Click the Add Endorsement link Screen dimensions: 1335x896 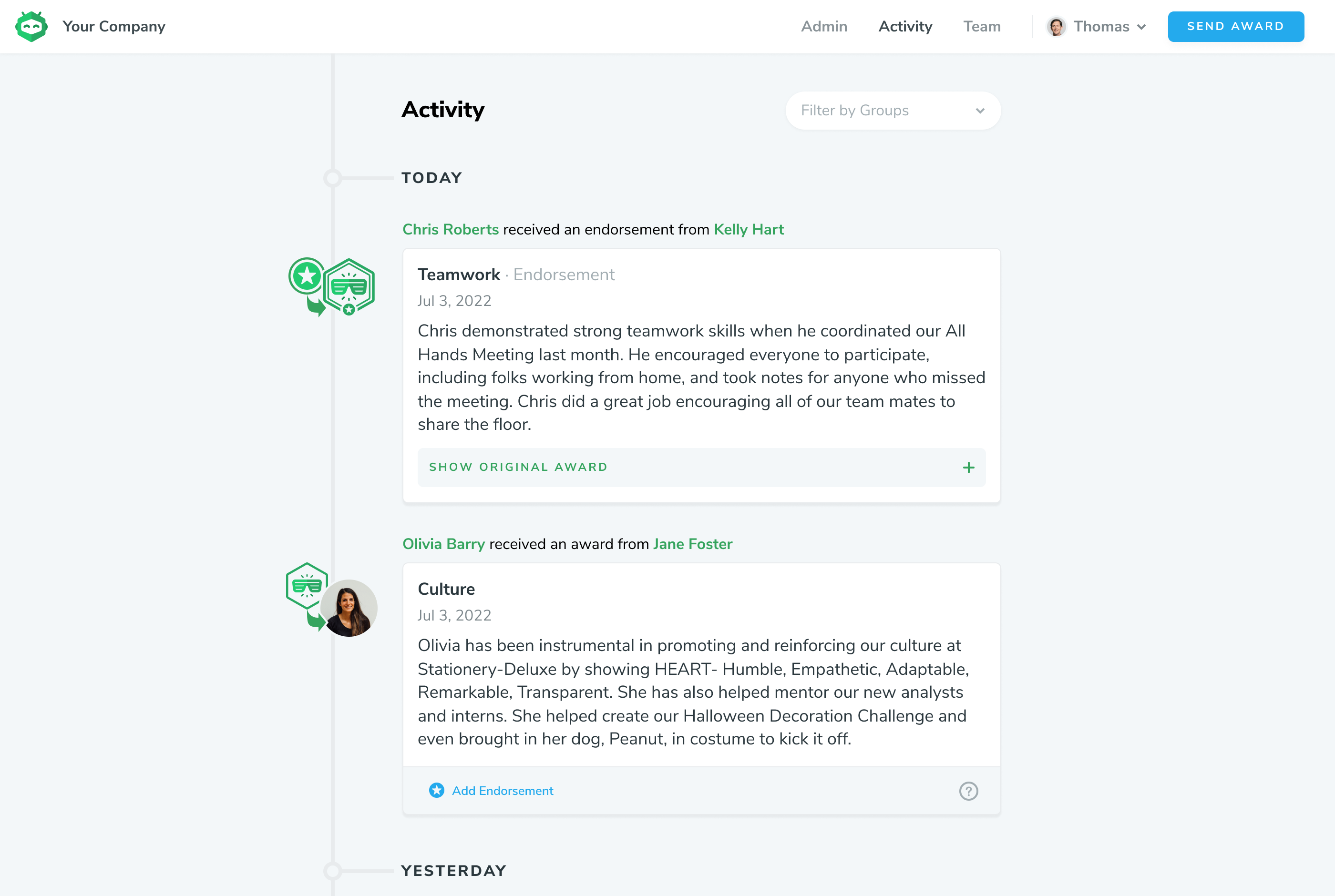503,790
